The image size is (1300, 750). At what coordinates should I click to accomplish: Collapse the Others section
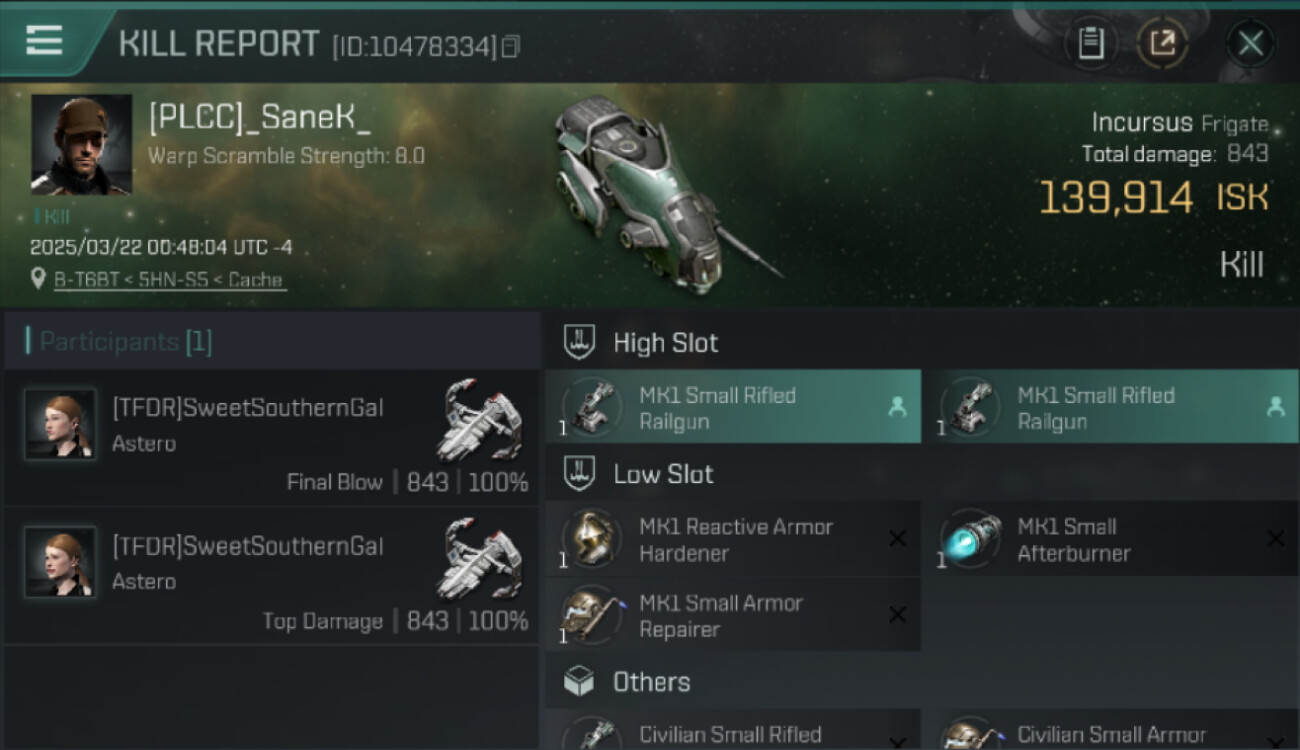(580, 682)
